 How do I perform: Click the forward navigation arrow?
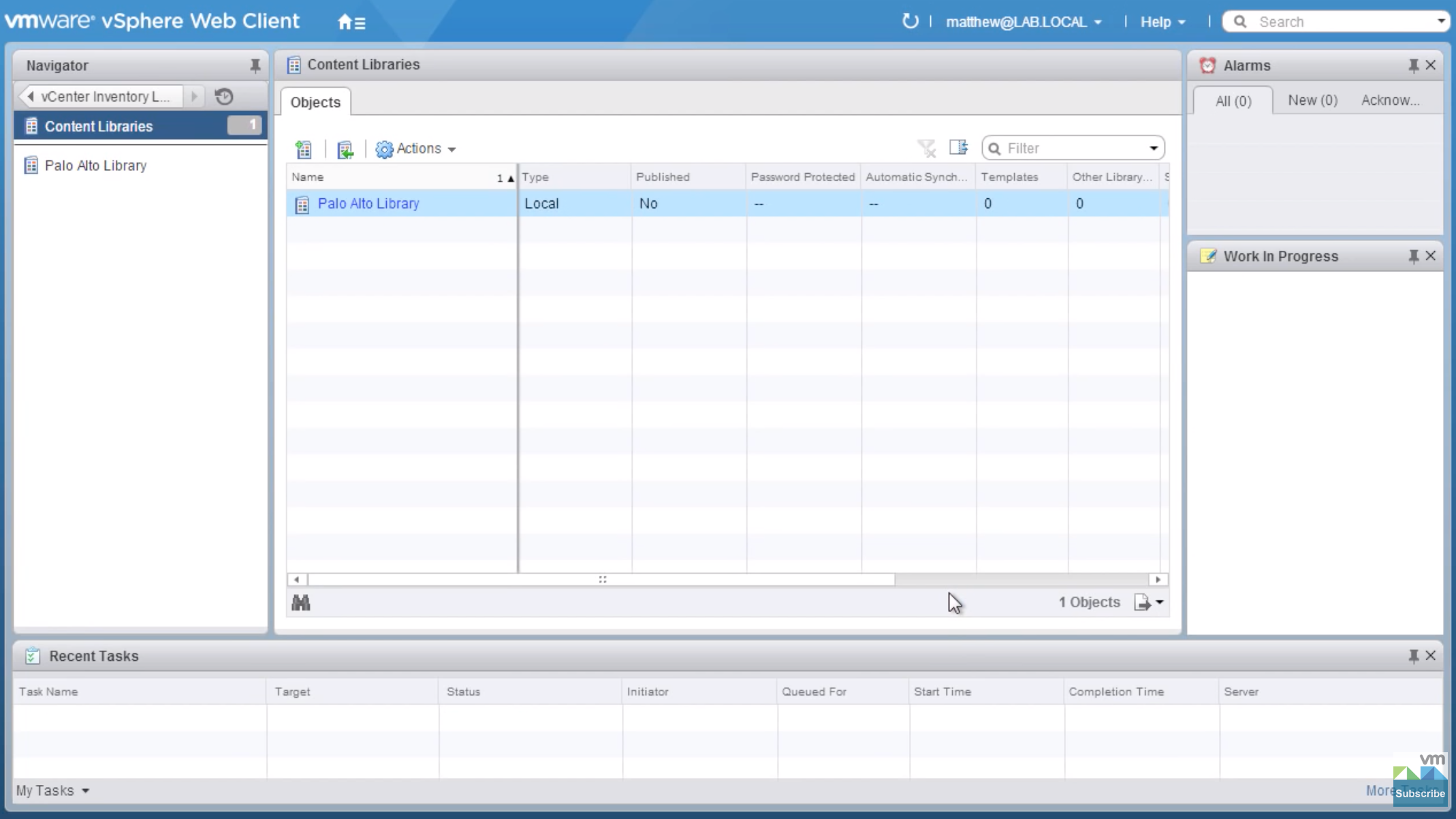pyautogui.click(x=194, y=96)
